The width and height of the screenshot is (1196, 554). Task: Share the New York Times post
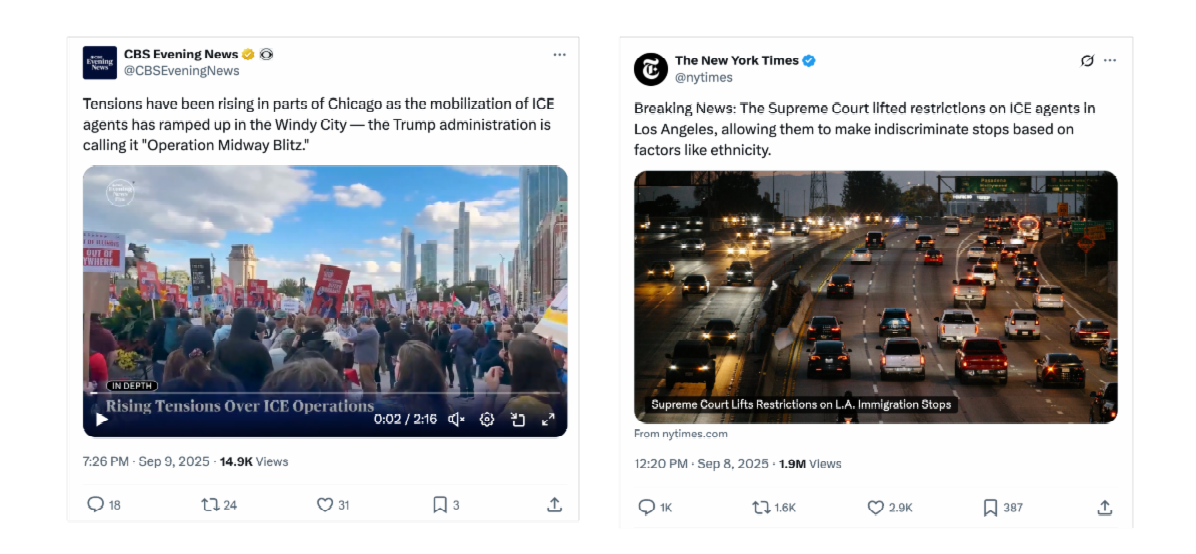tap(1104, 507)
